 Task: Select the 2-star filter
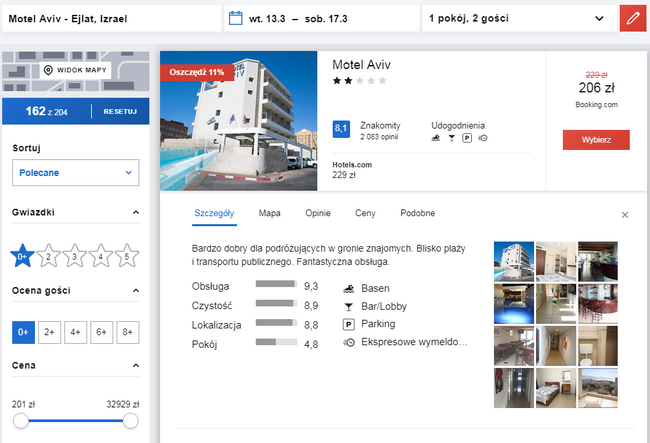click(x=49, y=256)
